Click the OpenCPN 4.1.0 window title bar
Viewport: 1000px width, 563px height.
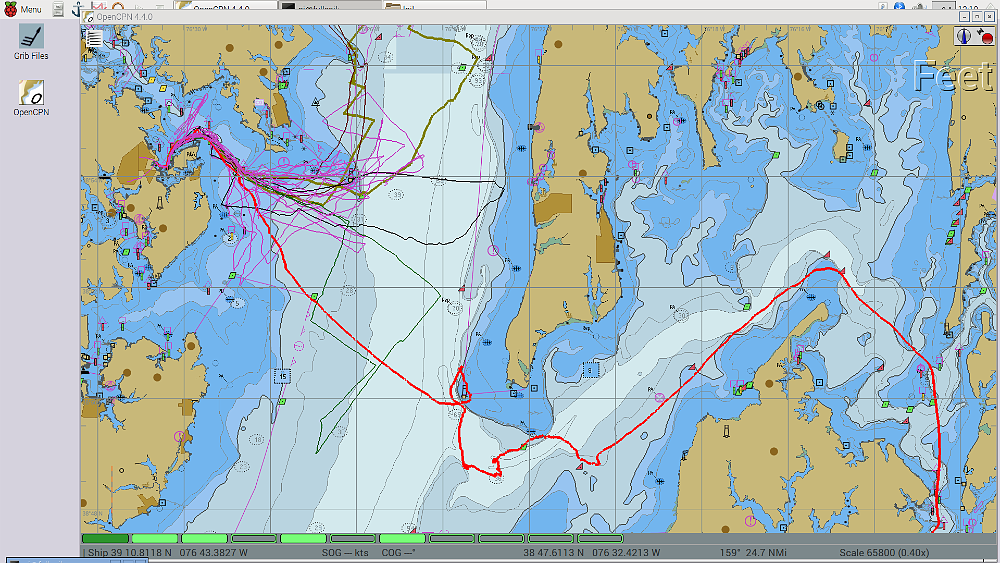click(500, 18)
